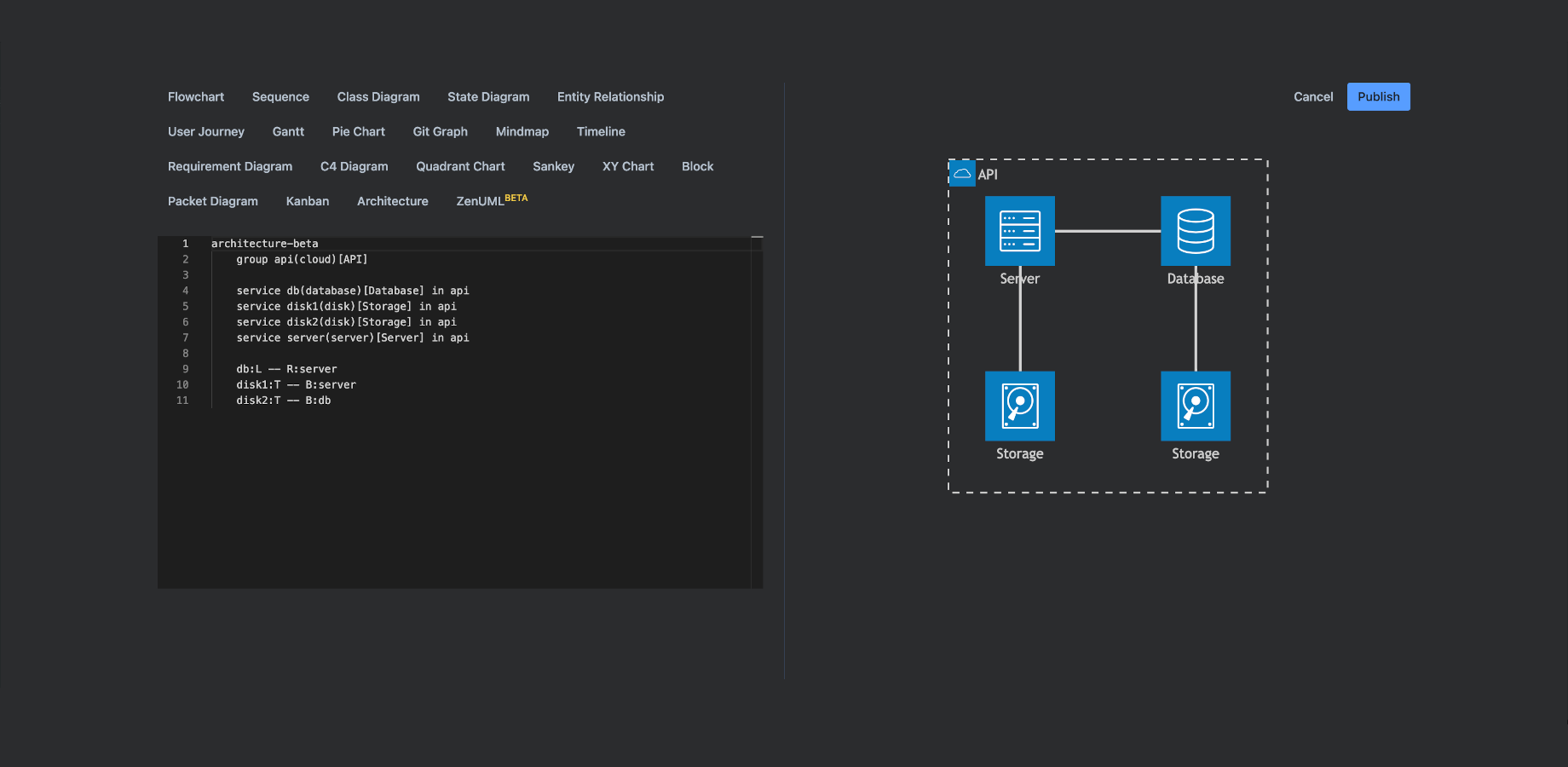
Task: Choose the Pie Chart template
Action: pos(359,132)
